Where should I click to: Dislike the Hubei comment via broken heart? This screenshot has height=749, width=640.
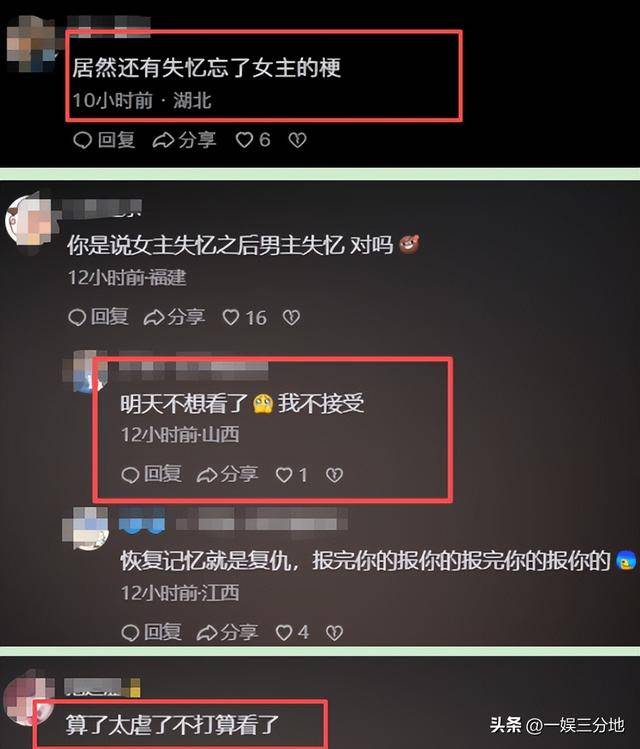(297, 140)
